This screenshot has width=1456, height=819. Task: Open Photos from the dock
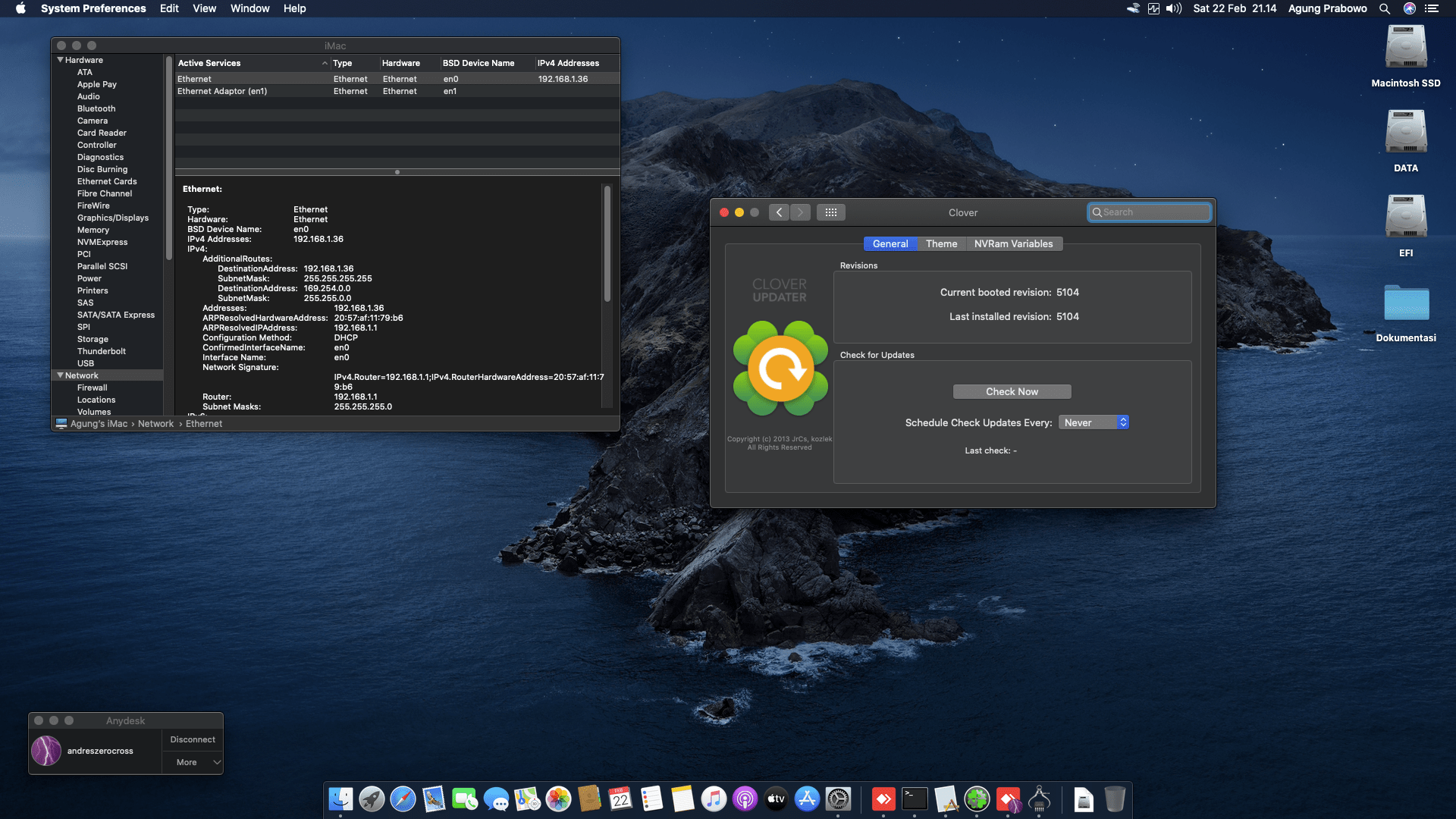tap(558, 799)
